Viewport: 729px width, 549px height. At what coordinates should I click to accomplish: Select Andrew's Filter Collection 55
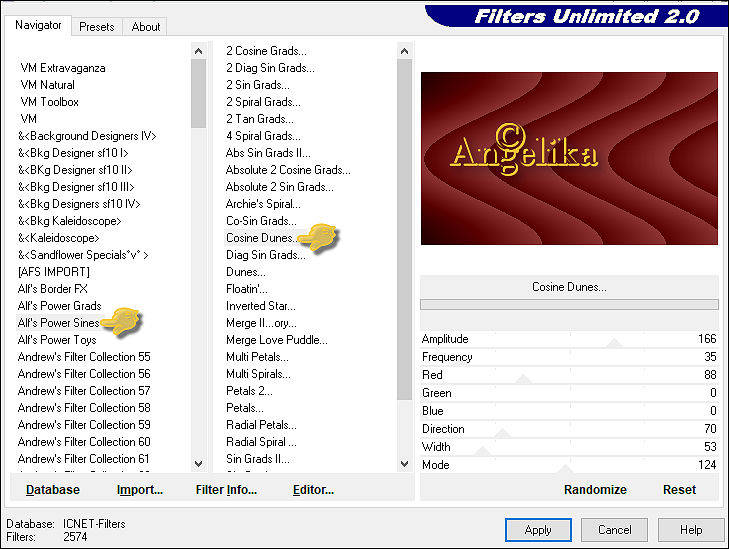pos(84,357)
